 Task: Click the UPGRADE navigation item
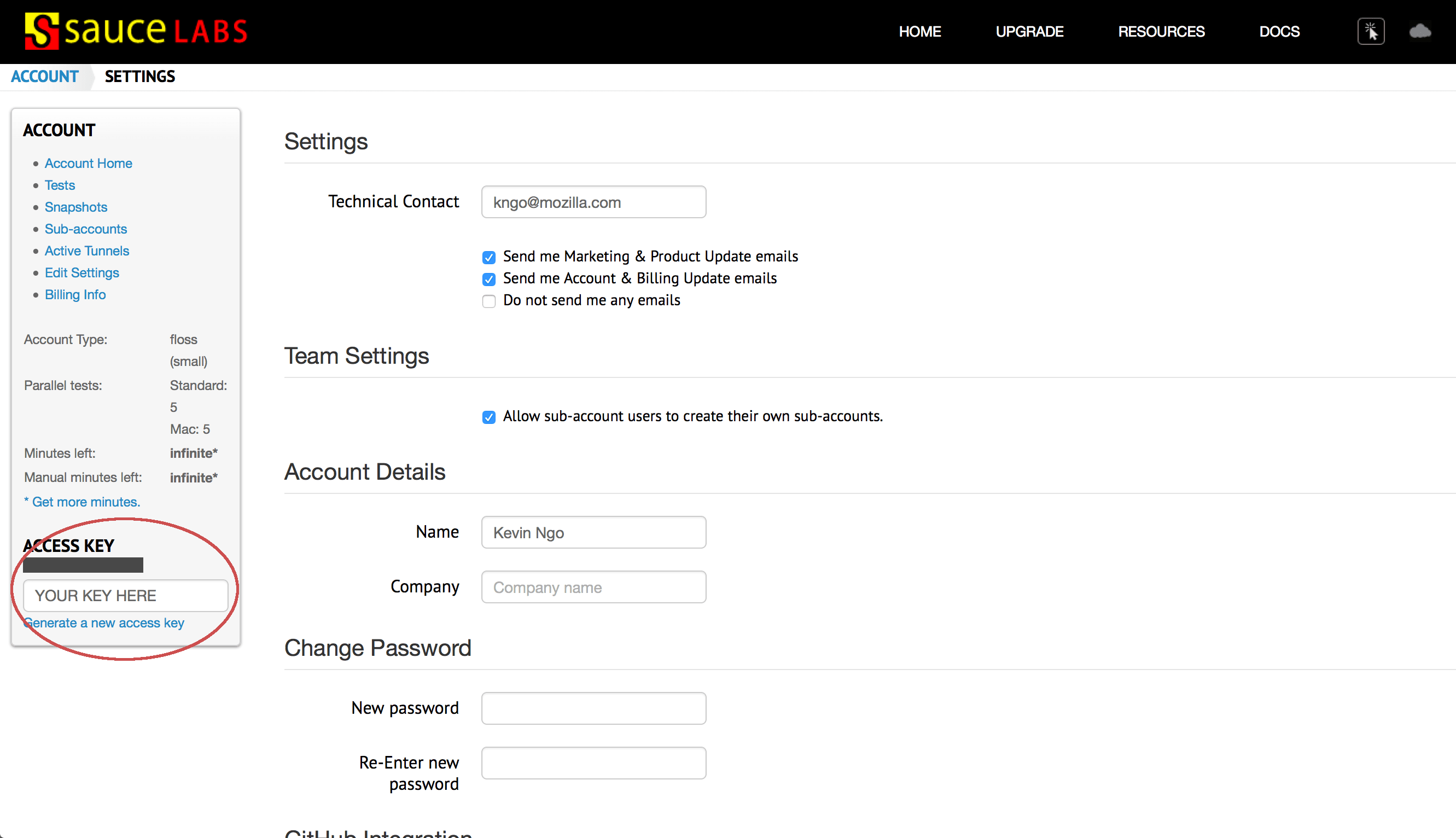[1029, 32]
